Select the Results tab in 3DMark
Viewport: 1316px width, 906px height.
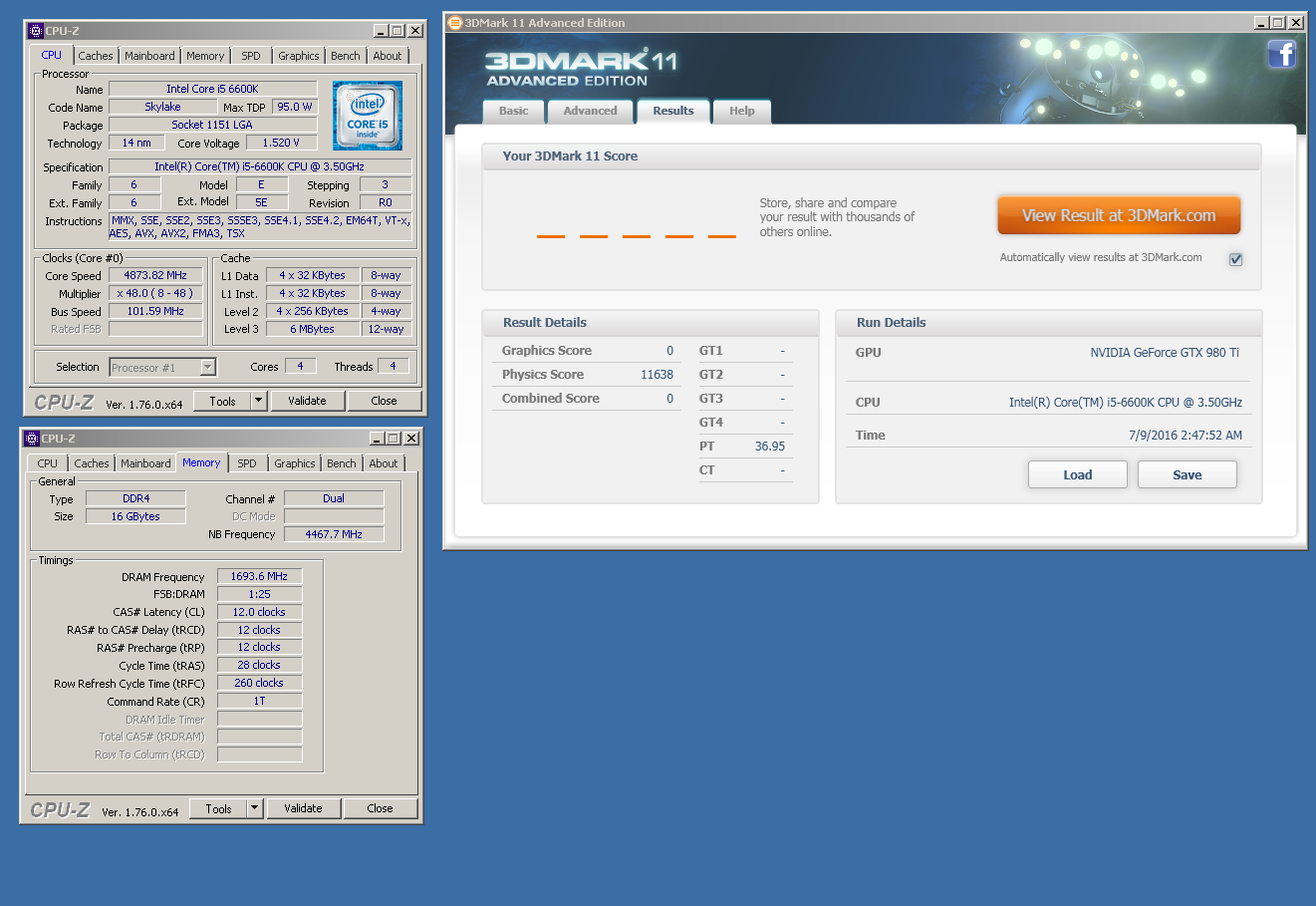673,111
